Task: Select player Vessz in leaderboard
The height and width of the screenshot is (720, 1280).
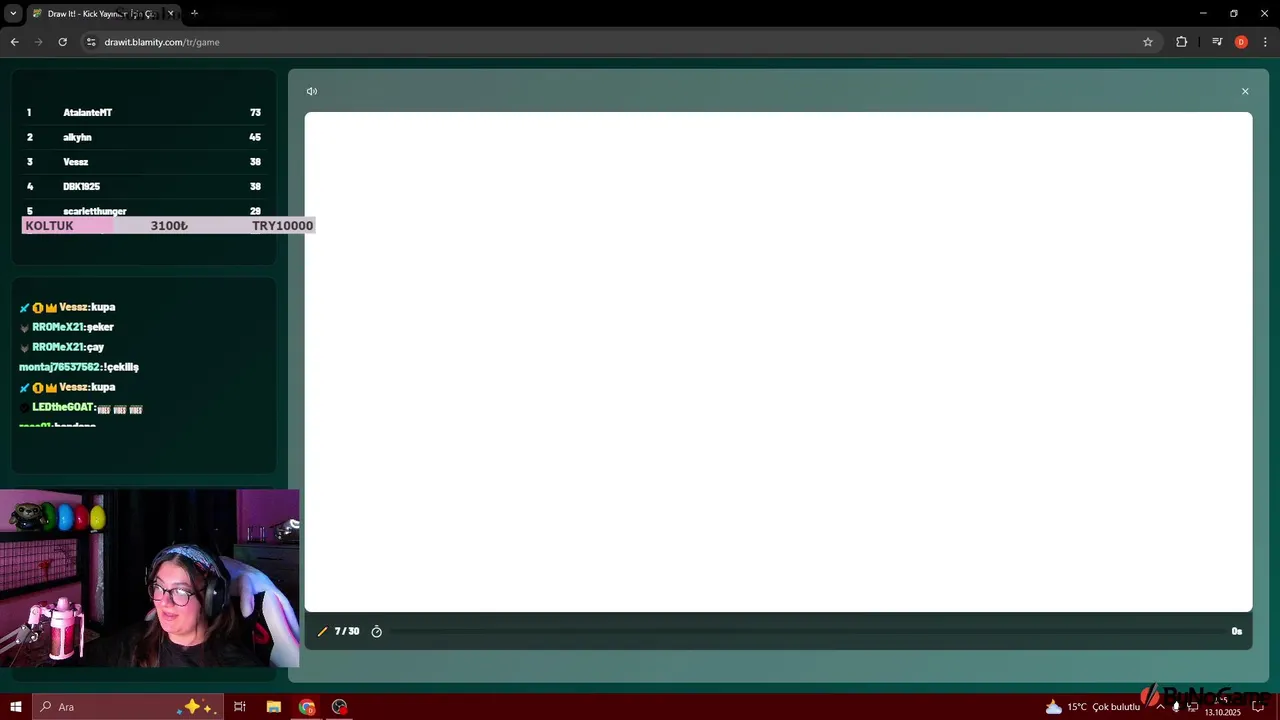Action: [143, 162]
